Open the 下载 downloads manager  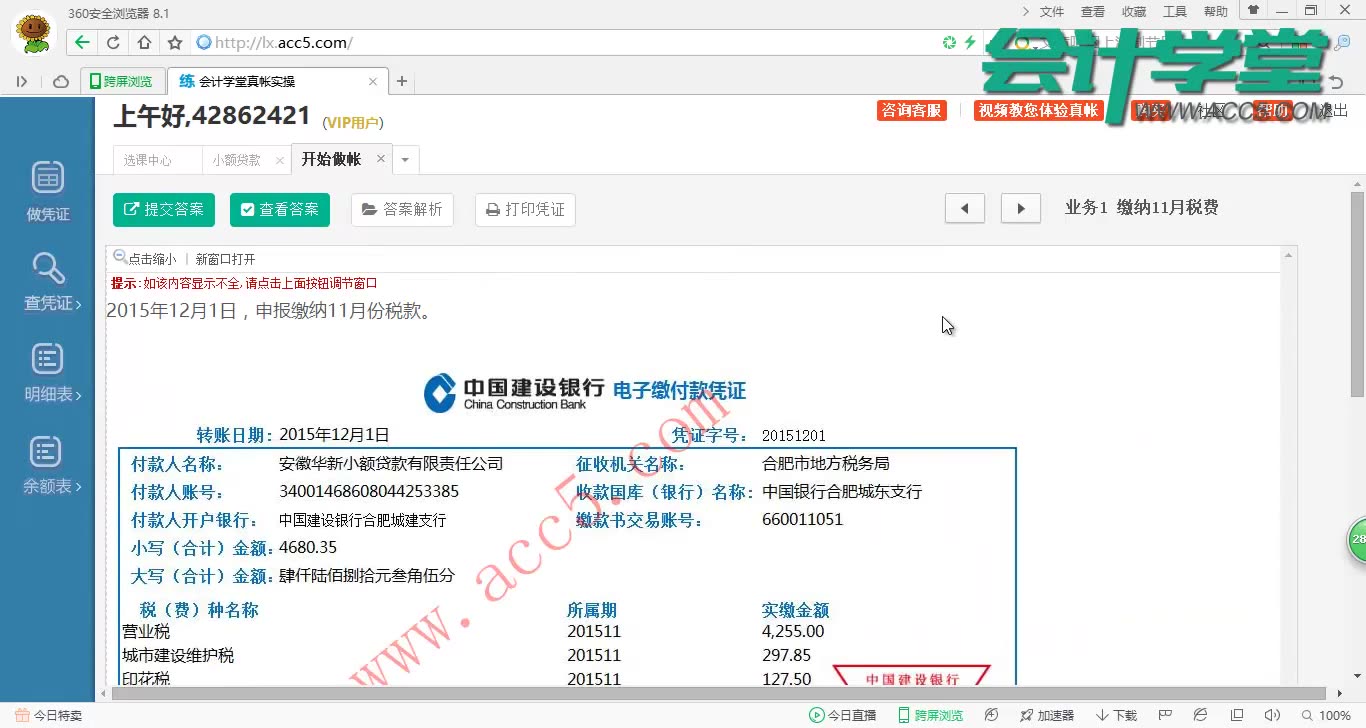[x=1116, y=715]
